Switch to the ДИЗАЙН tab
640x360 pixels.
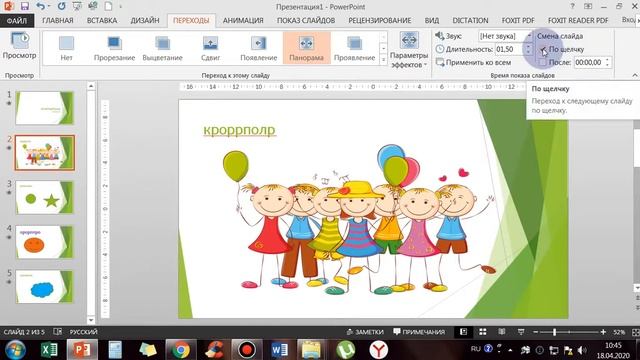coord(145,20)
